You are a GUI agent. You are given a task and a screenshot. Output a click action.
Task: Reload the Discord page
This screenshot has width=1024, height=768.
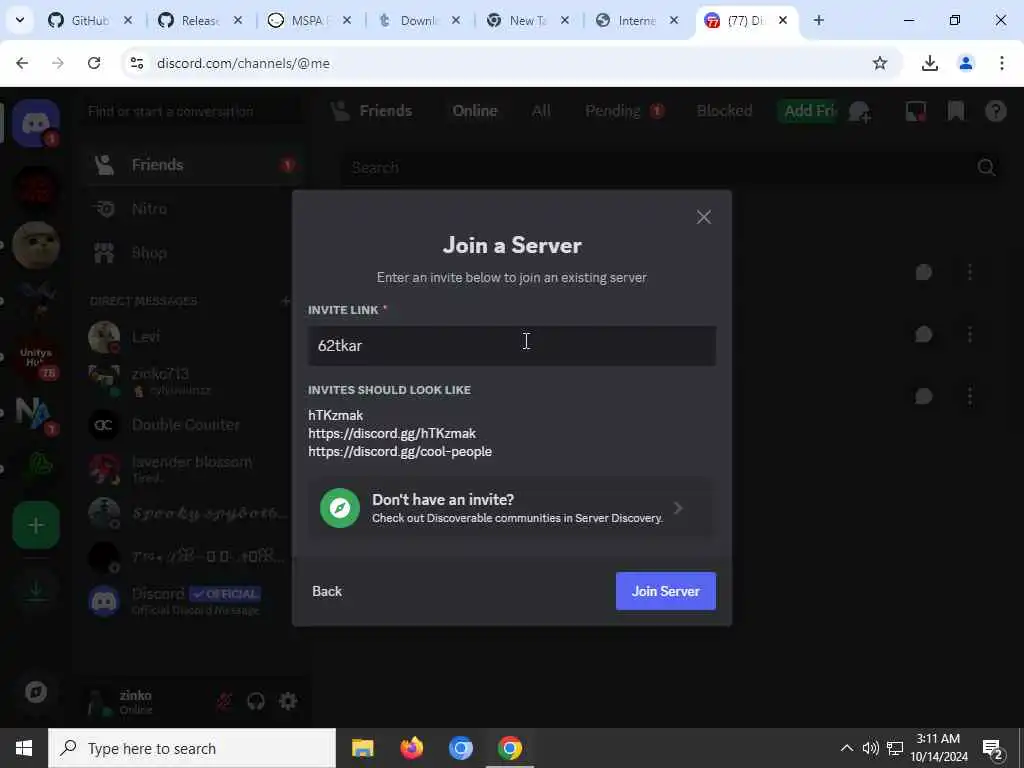click(94, 63)
